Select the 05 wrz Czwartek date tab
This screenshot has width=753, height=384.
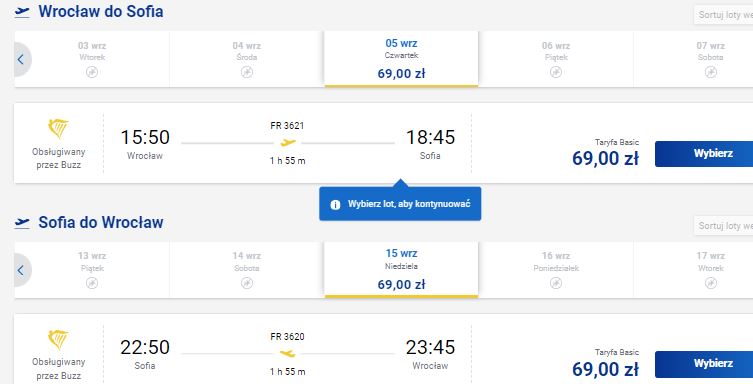pos(401,59)
